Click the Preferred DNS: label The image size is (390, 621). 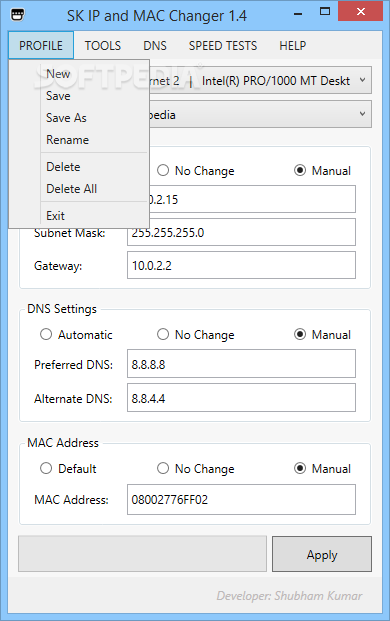click(73, 364)
